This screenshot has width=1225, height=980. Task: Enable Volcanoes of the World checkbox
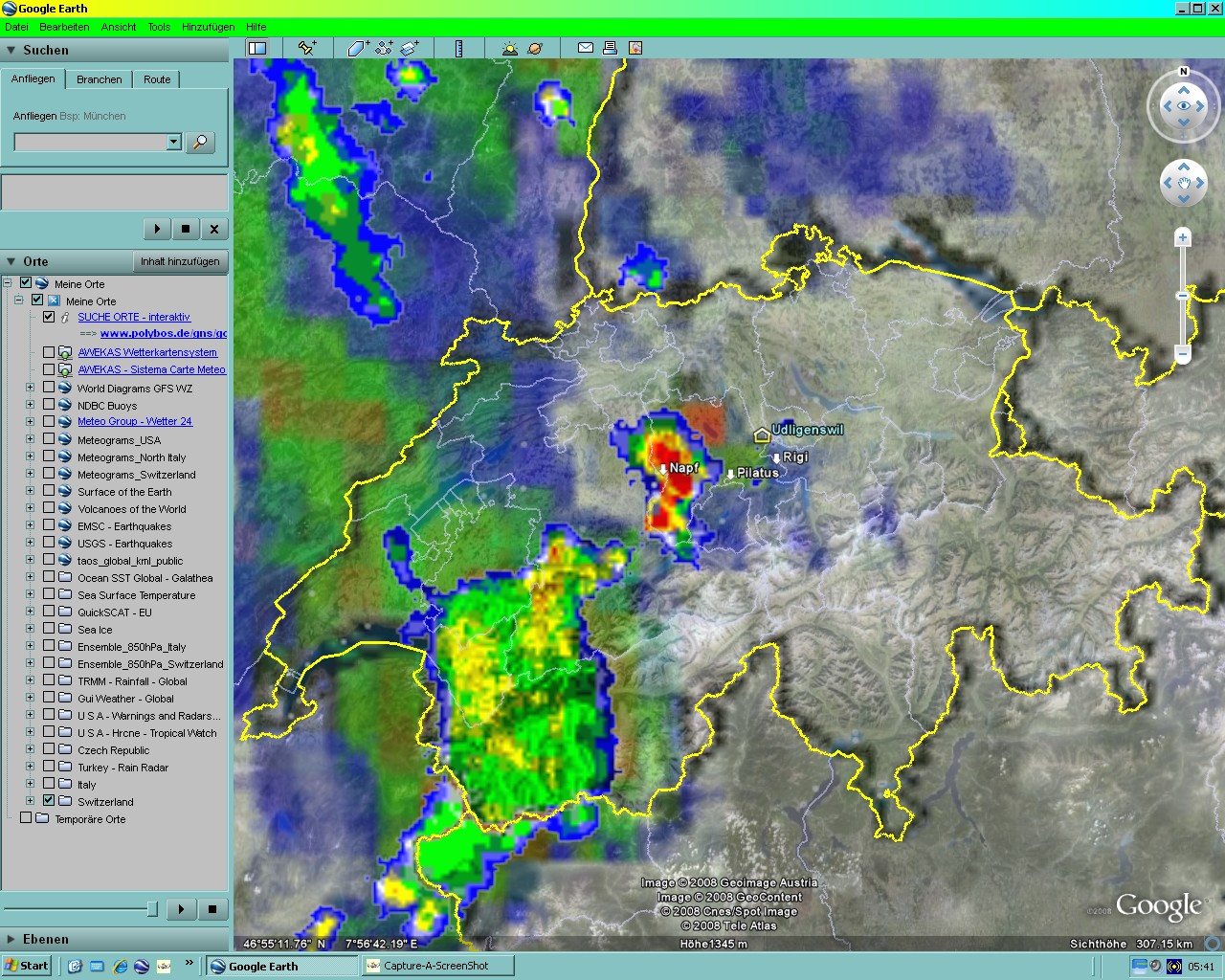49,508
